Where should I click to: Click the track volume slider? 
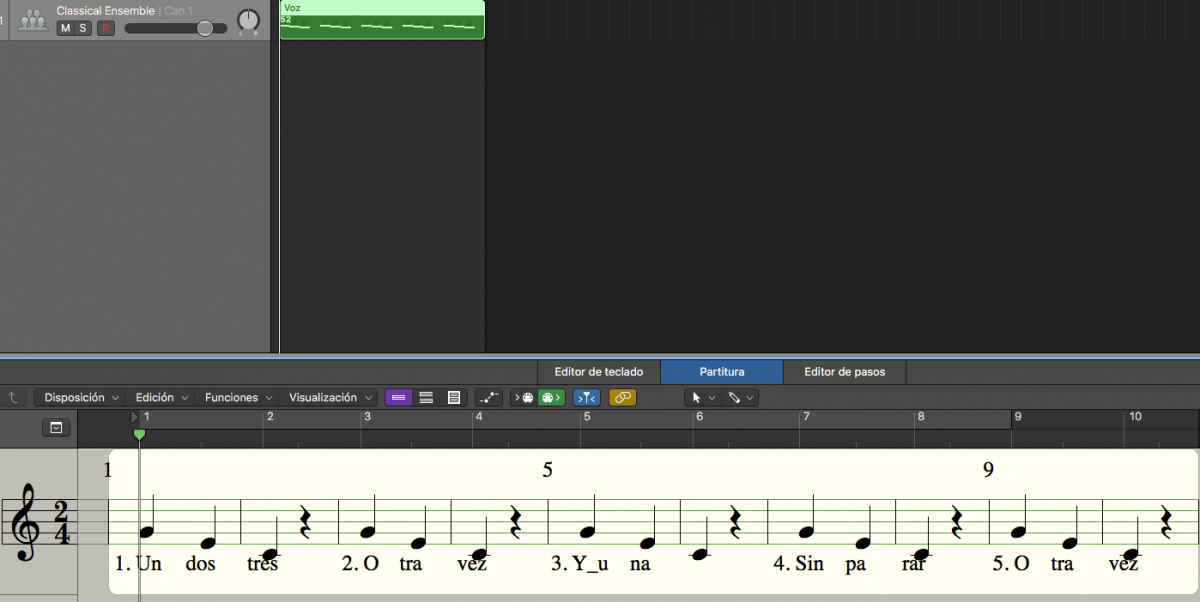(x=204, y=28)
